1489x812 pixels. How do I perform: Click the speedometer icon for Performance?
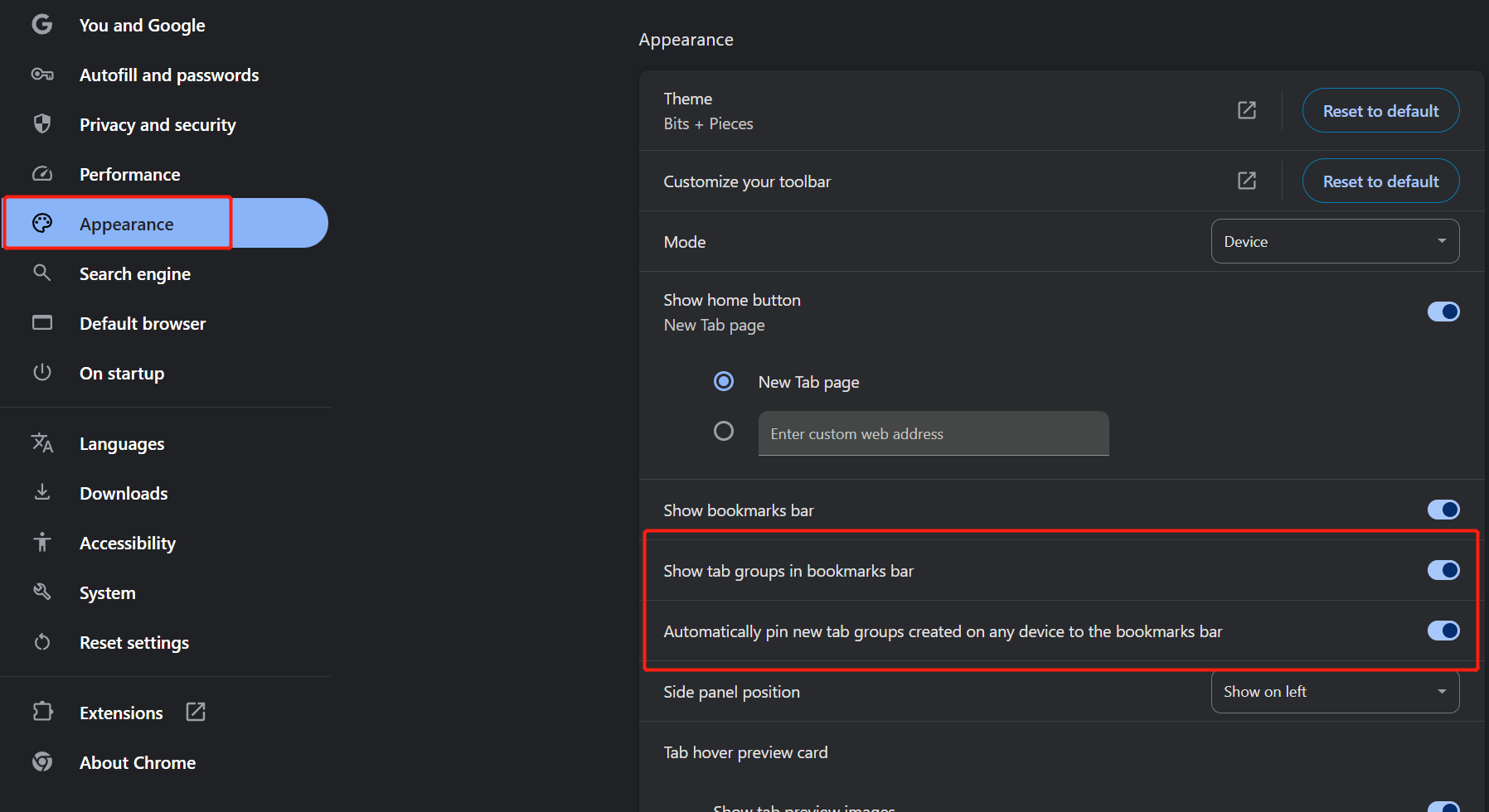click(42, 174)
